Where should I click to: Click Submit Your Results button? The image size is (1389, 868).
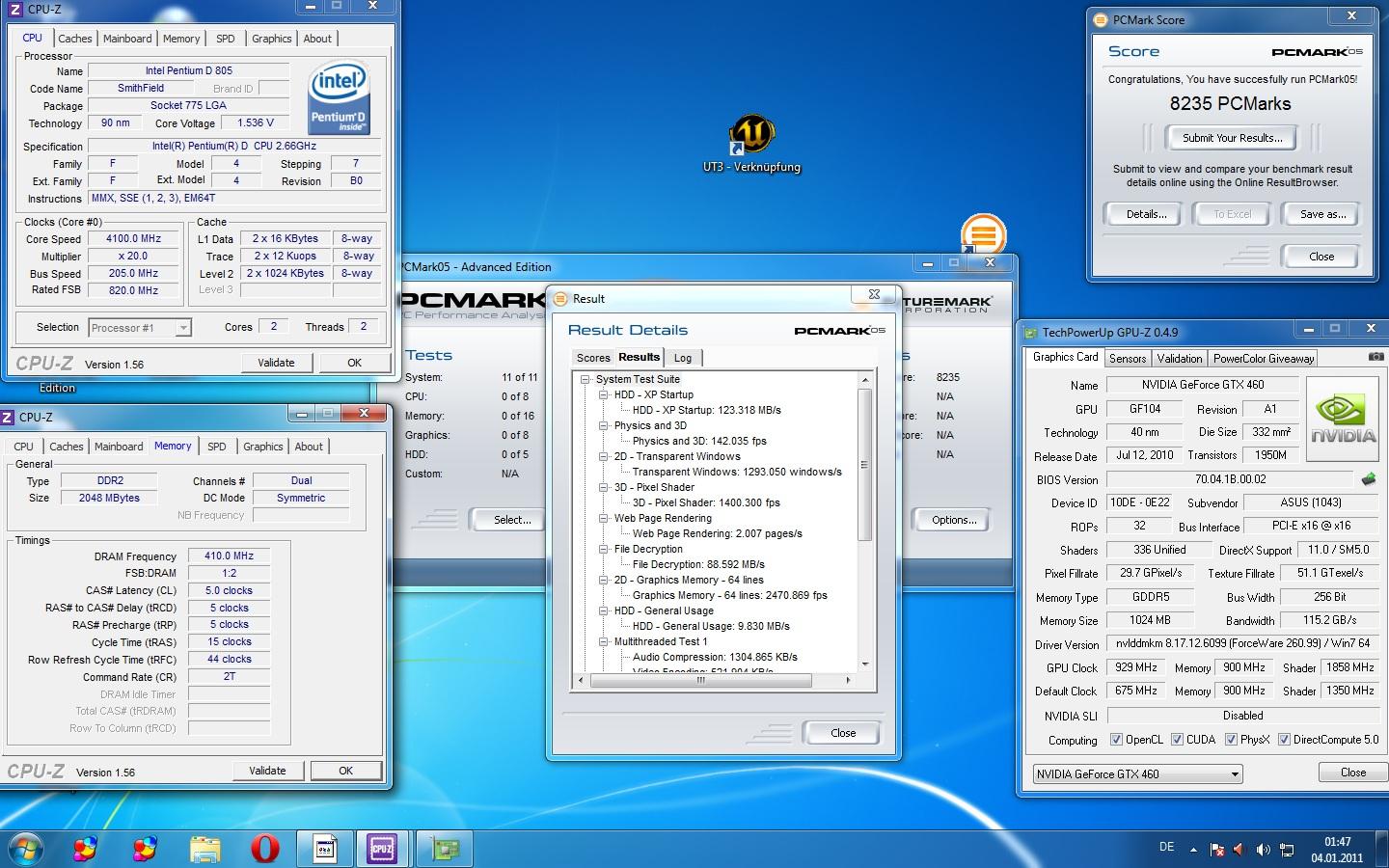tap(1232, 138)
